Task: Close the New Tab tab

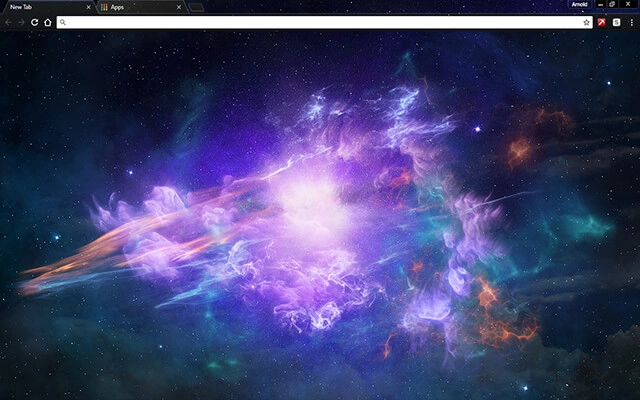Action: 88,7
